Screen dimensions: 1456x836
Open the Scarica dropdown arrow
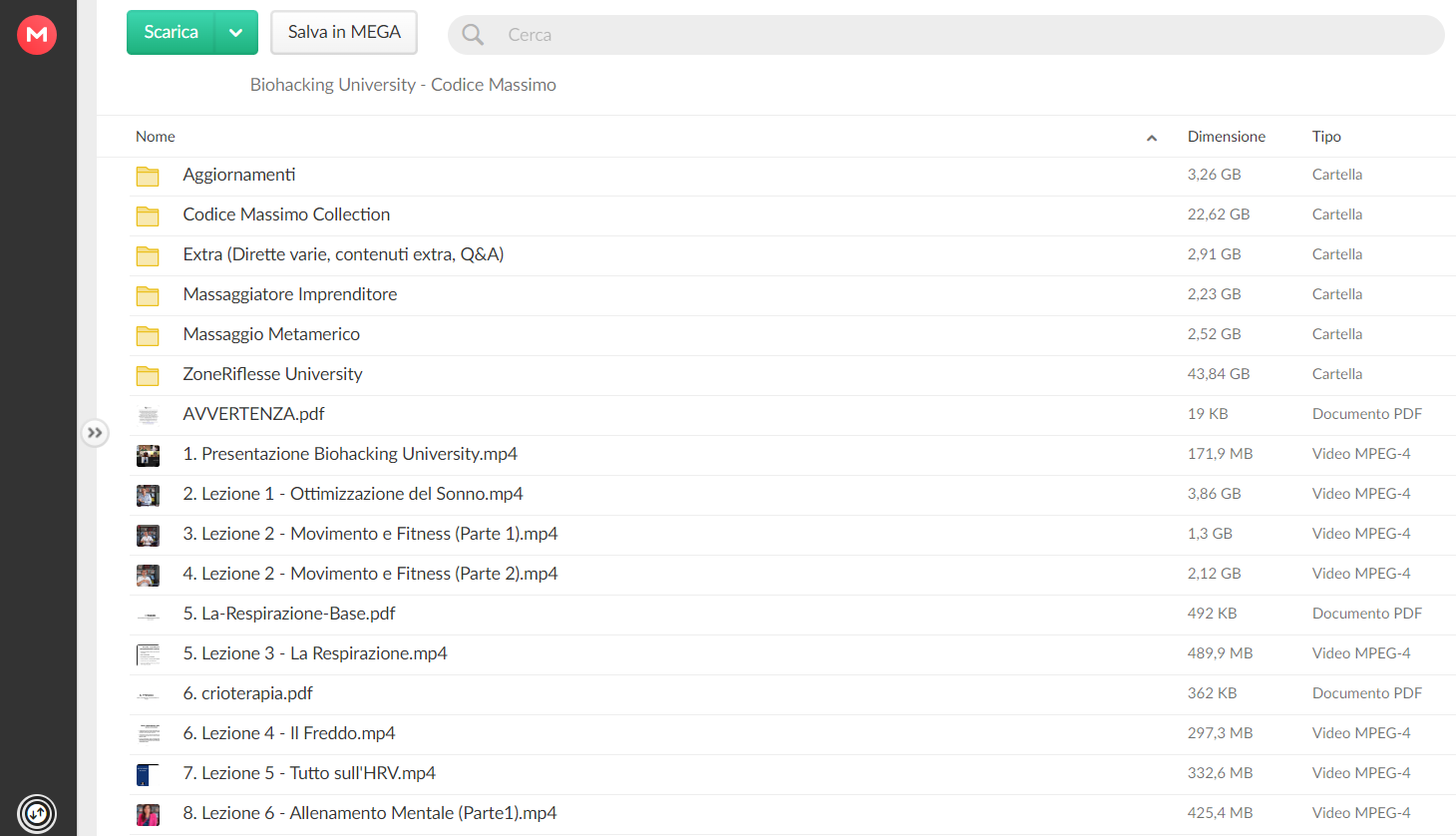pos(236,33)
